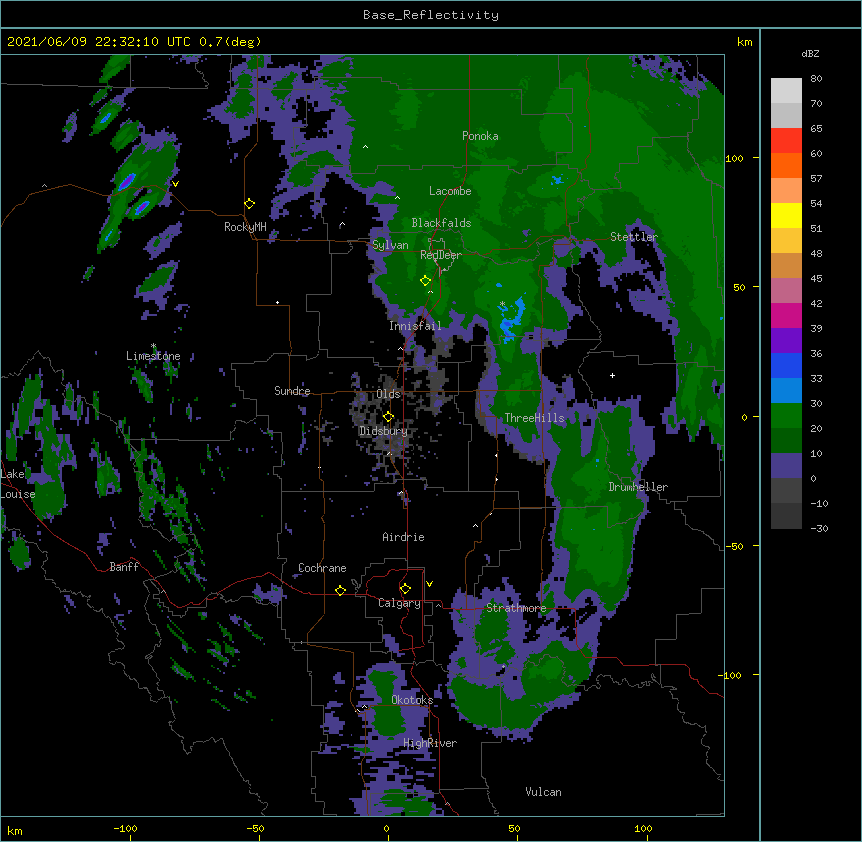This screenshot has width=862, height=842.
Task: Click the Vulcan town label
Action: point(543,792)
